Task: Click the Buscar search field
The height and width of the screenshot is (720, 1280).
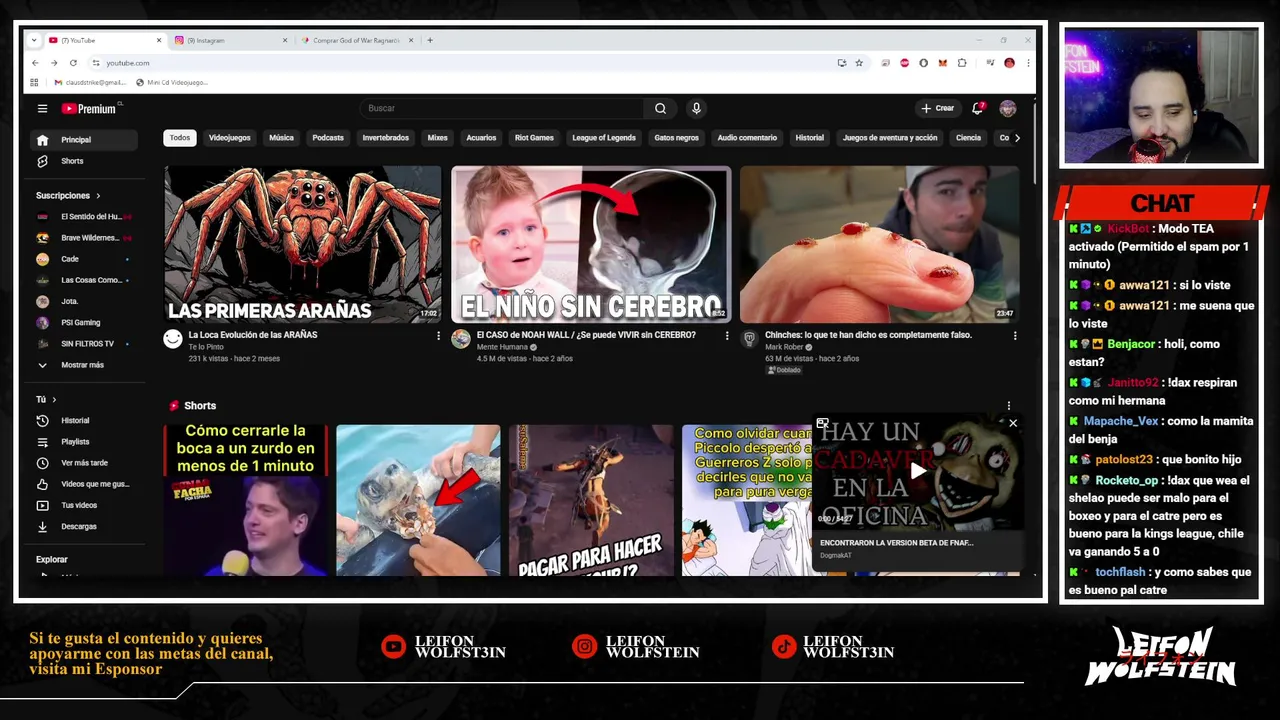Action: 503,108
